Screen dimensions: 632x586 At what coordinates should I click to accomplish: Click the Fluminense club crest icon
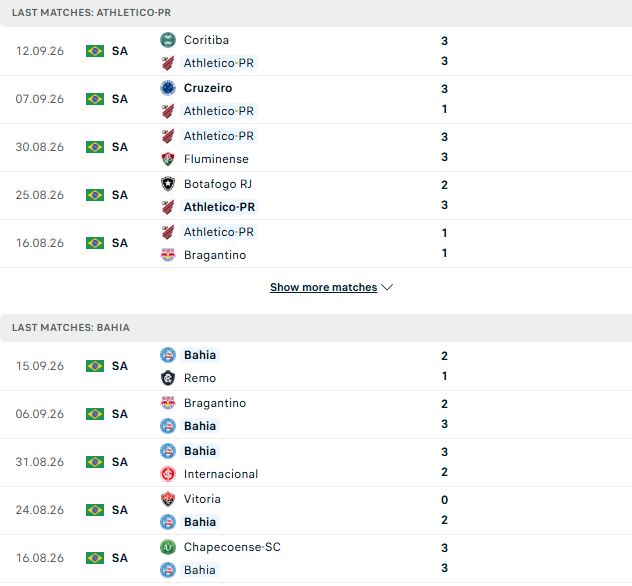tap(168, 159)
